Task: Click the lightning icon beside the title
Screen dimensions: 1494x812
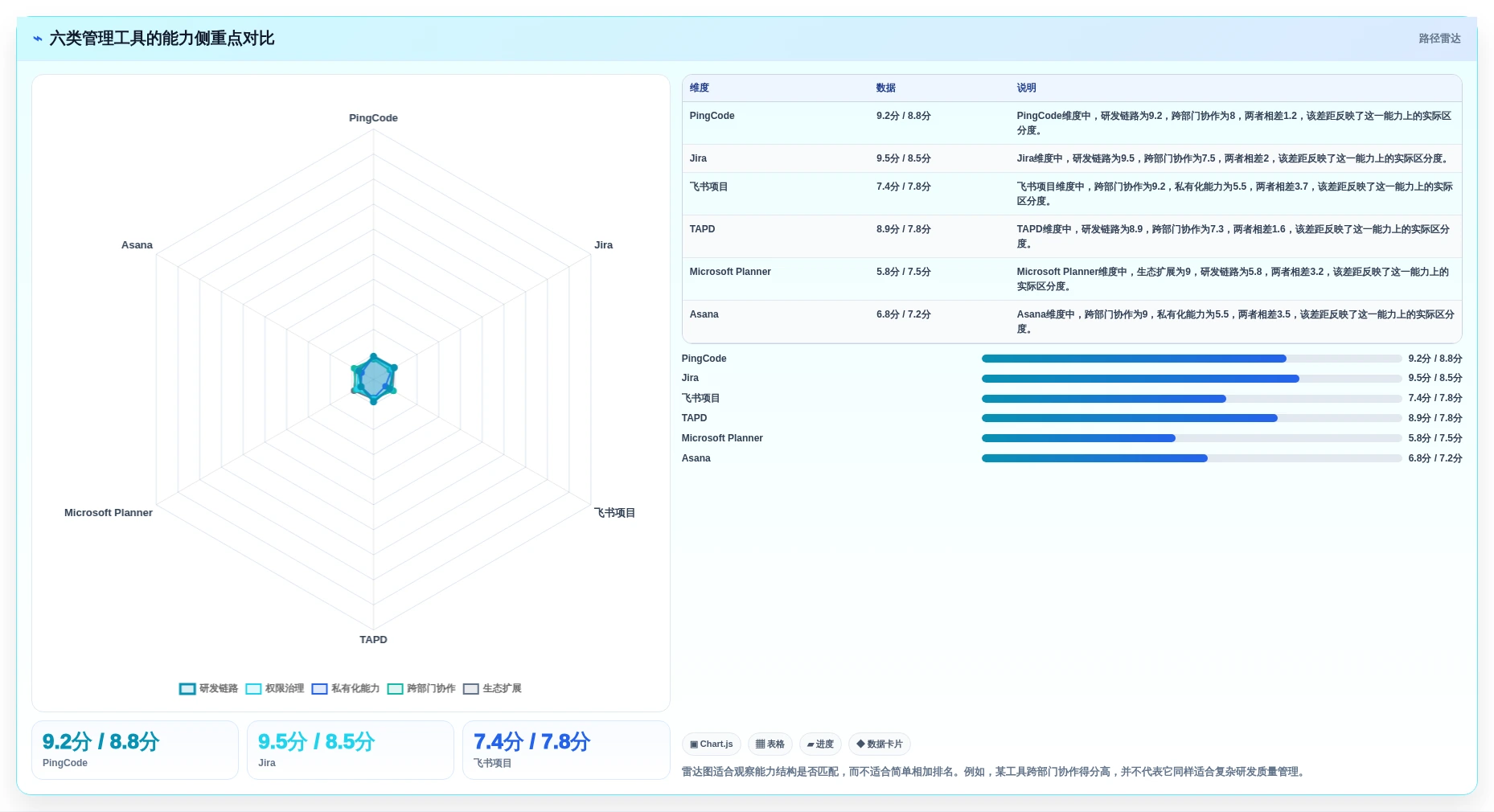Action: pyautogui.click(x=37, y=39)
